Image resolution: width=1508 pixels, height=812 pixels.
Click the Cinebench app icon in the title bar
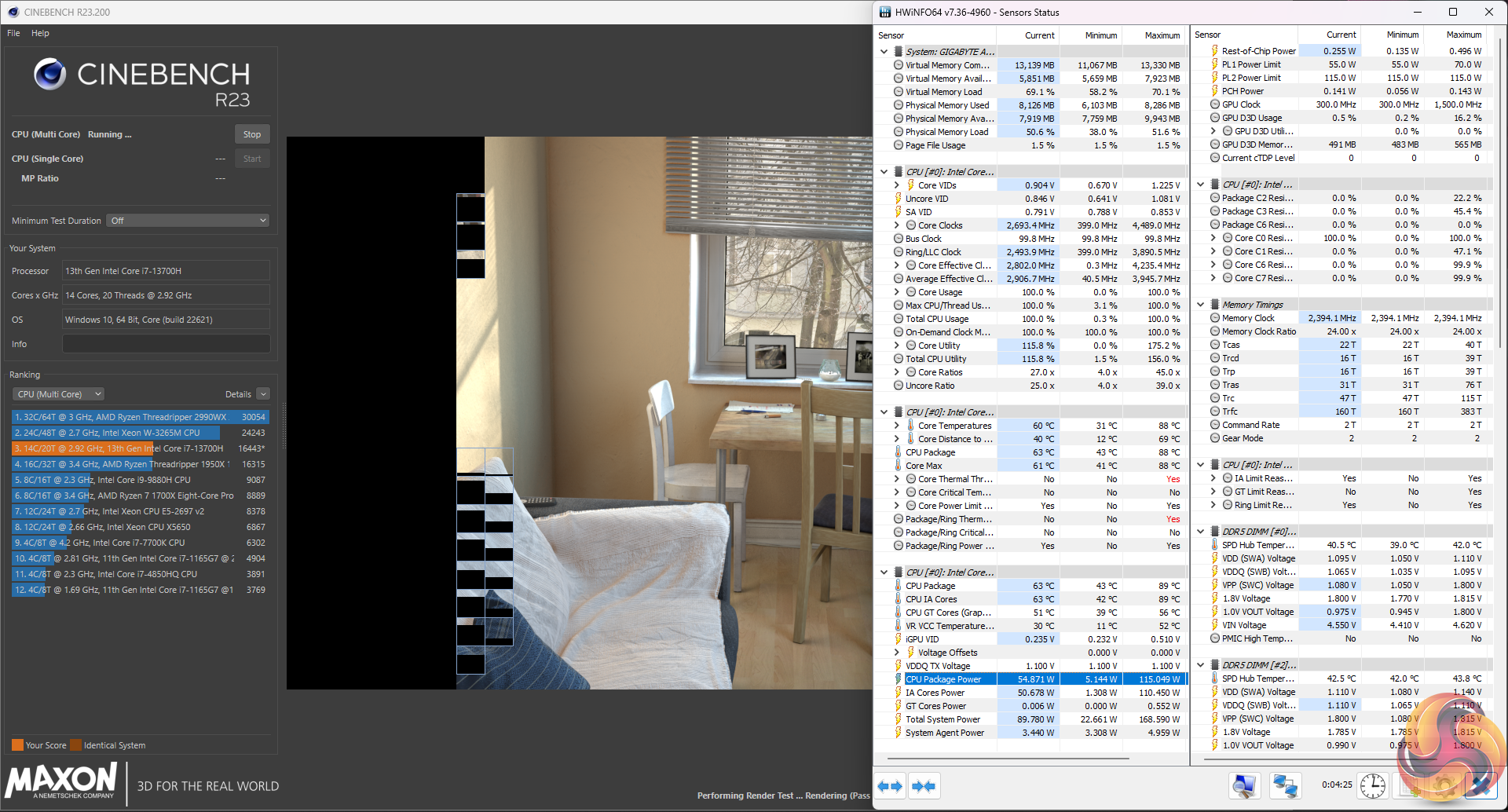tap(13, 12)
